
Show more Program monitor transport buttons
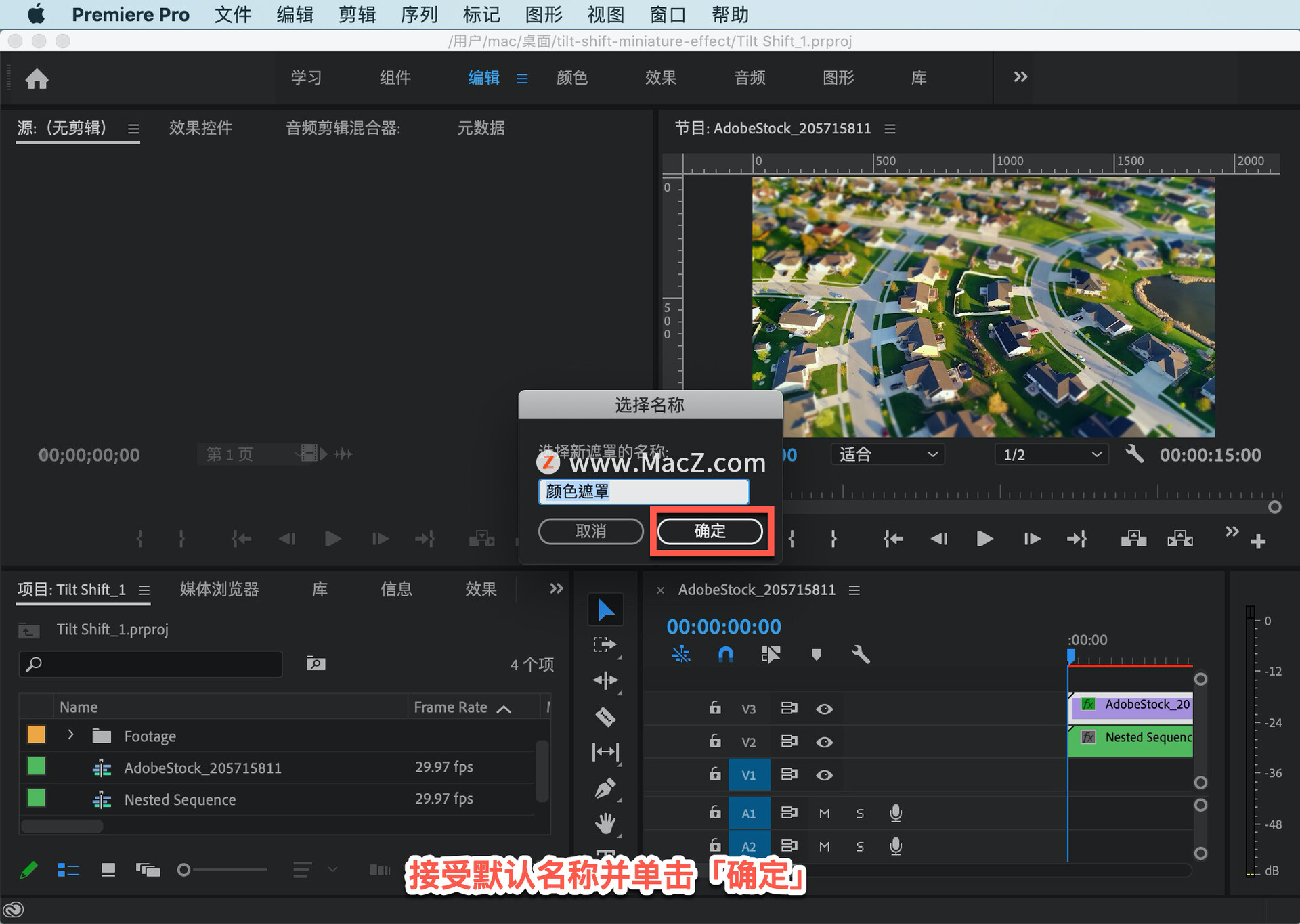1232,532
